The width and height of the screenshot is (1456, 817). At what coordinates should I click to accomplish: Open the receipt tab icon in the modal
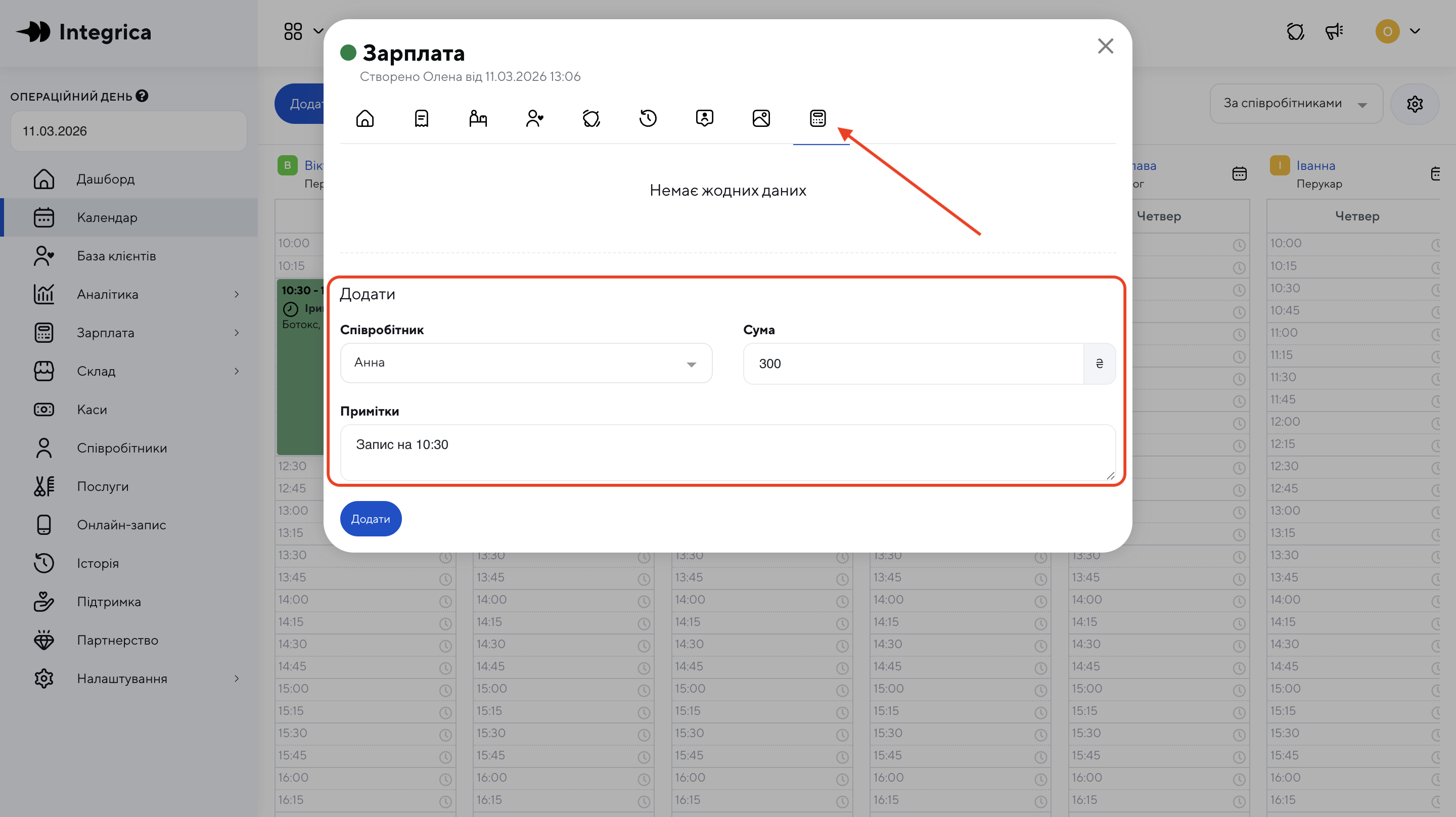tap(421, 118)
